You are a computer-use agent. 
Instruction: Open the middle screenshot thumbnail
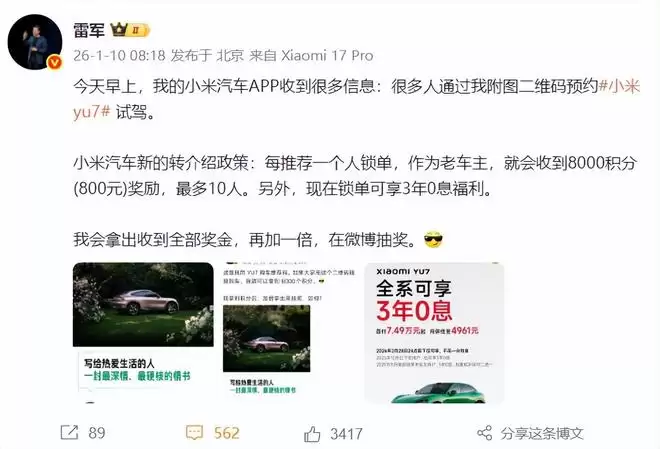tap(289, 332)
